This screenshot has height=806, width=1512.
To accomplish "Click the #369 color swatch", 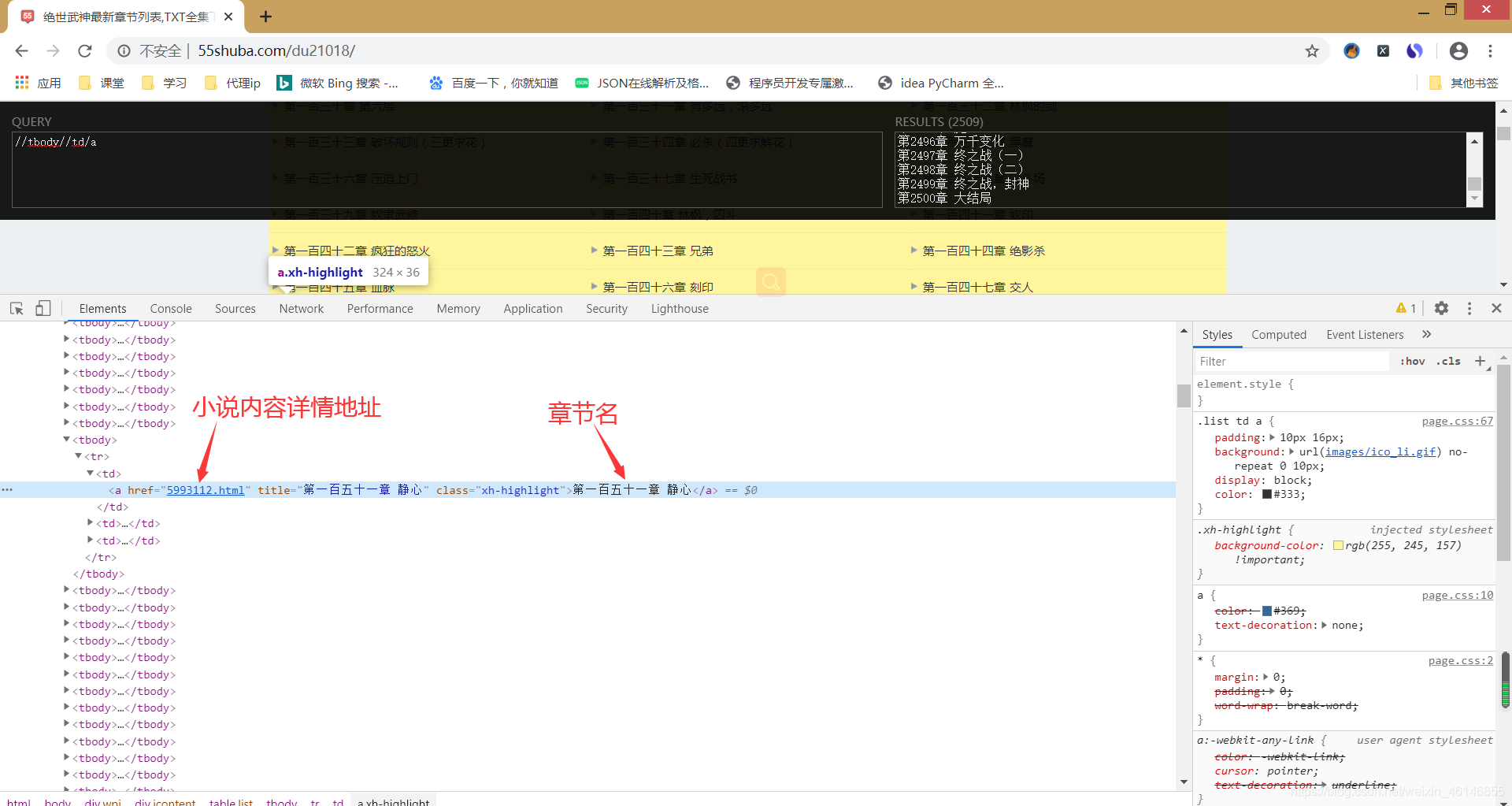I will click(x=1267, y=611).
